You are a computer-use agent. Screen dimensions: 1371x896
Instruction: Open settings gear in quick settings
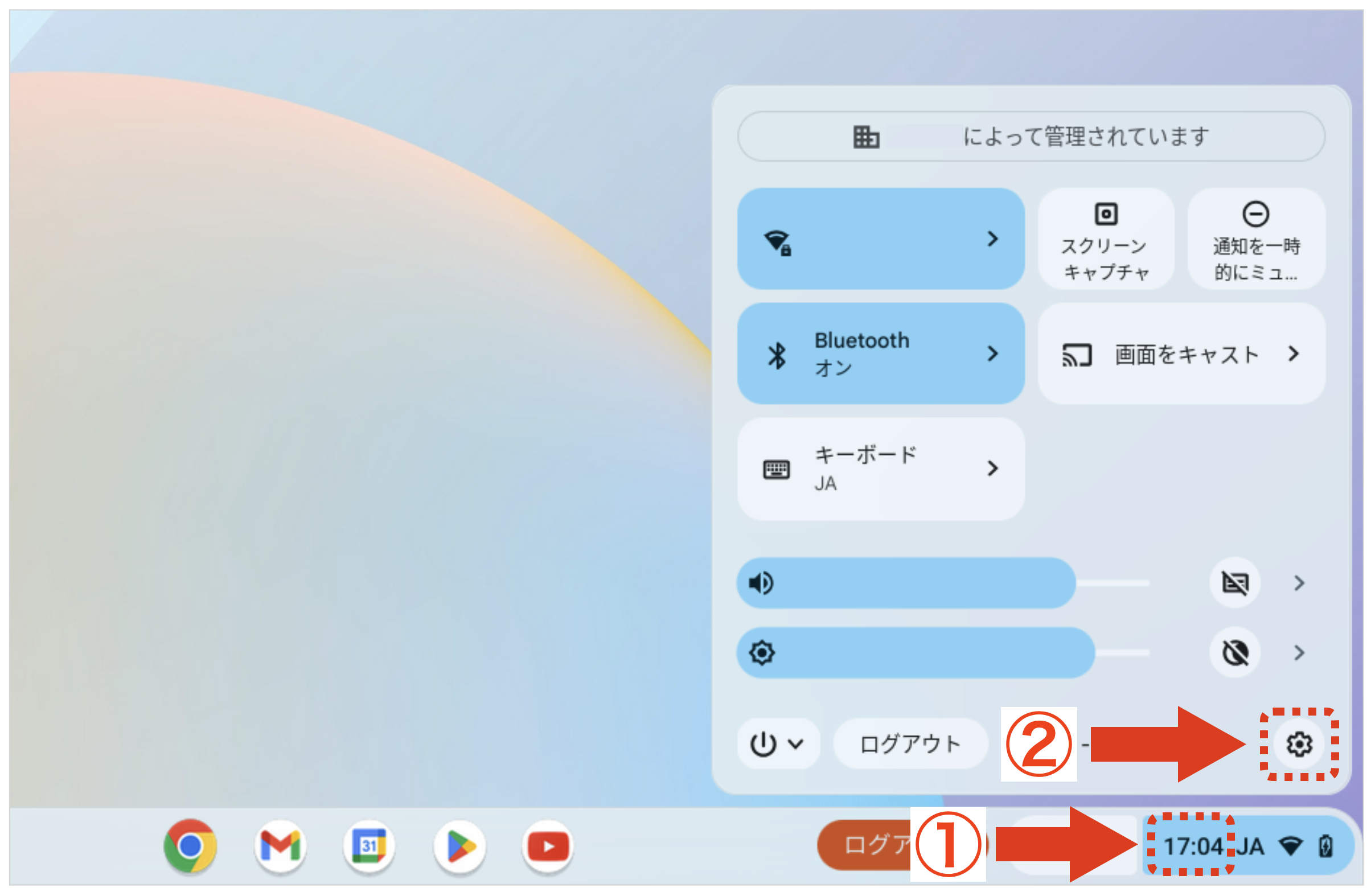(x=1299, y=744)
